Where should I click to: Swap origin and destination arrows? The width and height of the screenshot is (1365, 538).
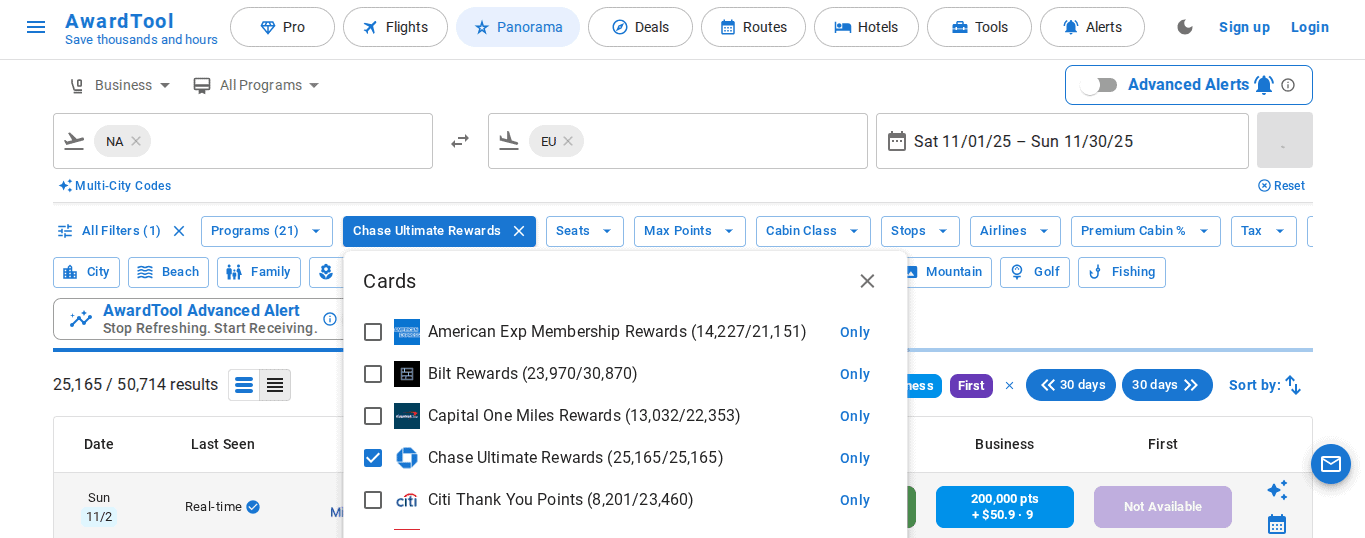[x=460, y=141]
